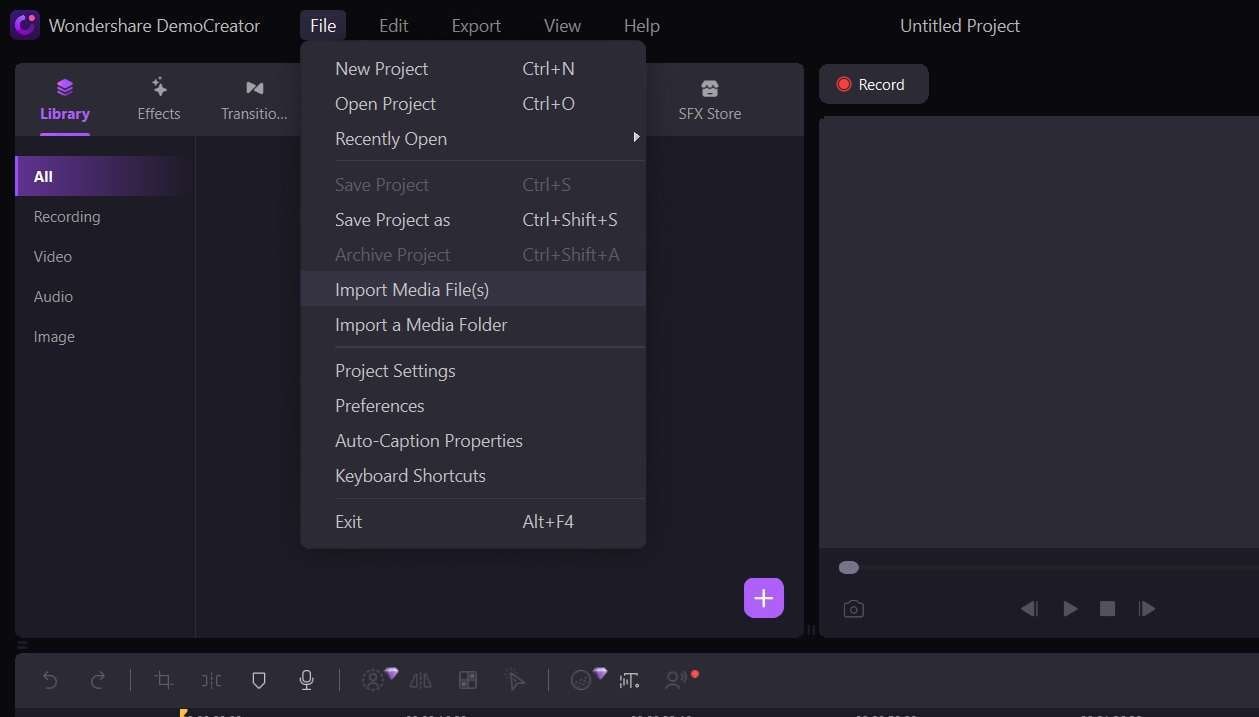Open Preferences from the File menu

(x=473, y=406)
